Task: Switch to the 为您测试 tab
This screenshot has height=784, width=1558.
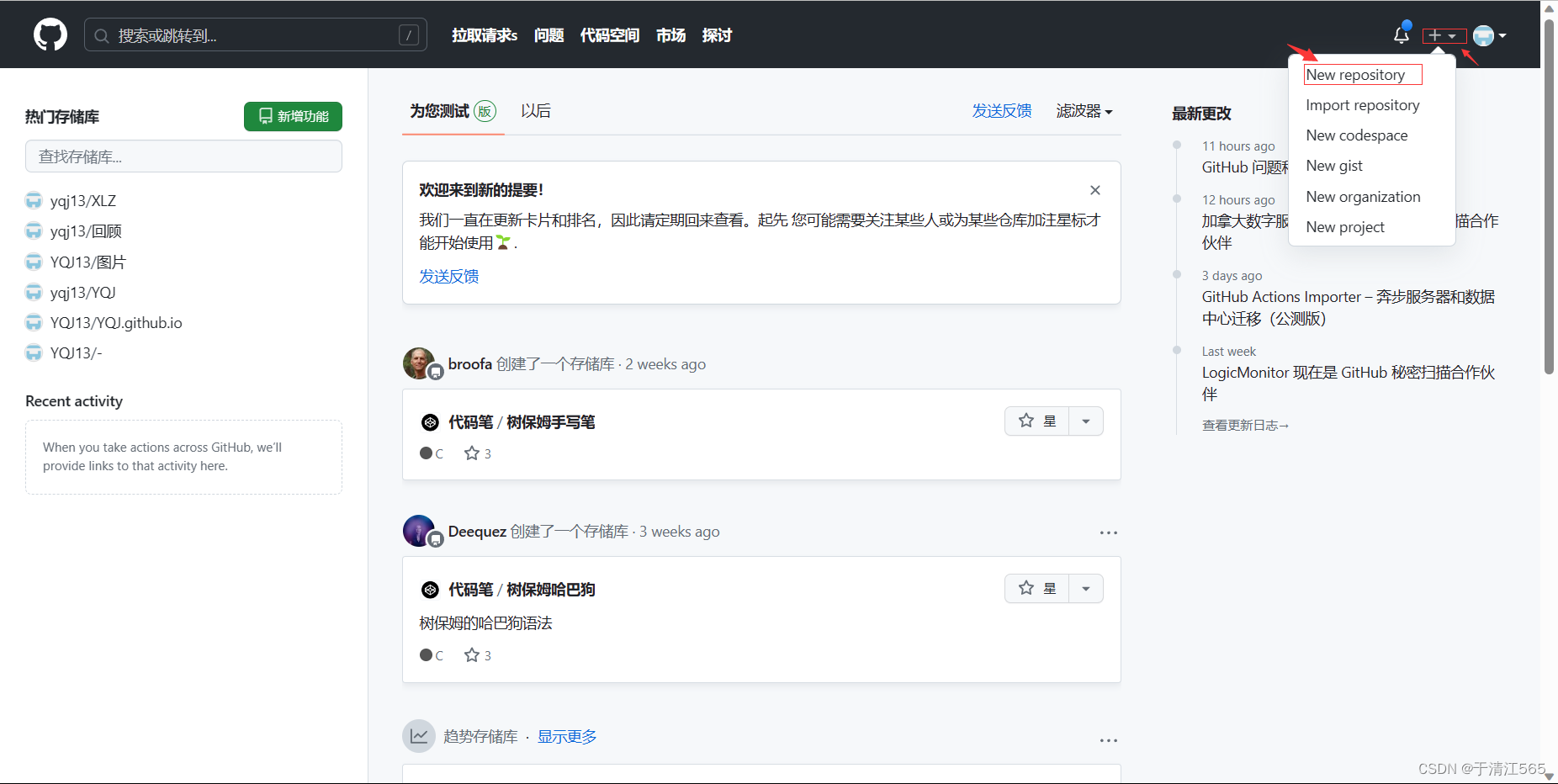Action: click(x=453, y=111)
